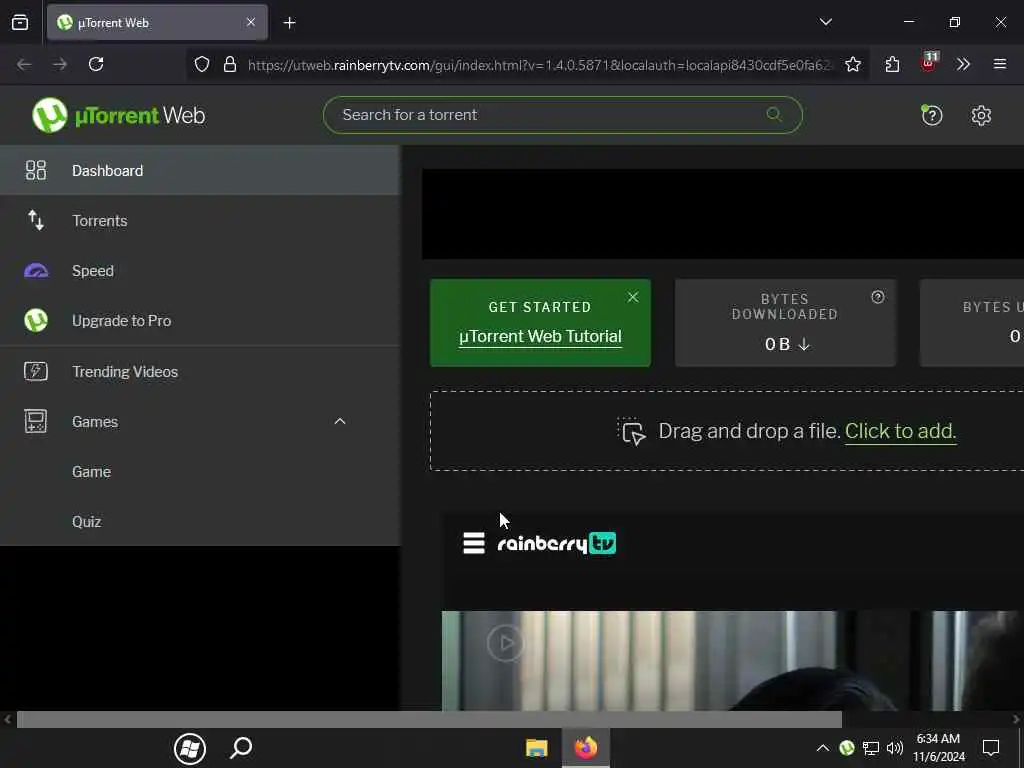Close the µTorrent Web tab
Screen dimensions: 1024x768
(x=251, y=22)
